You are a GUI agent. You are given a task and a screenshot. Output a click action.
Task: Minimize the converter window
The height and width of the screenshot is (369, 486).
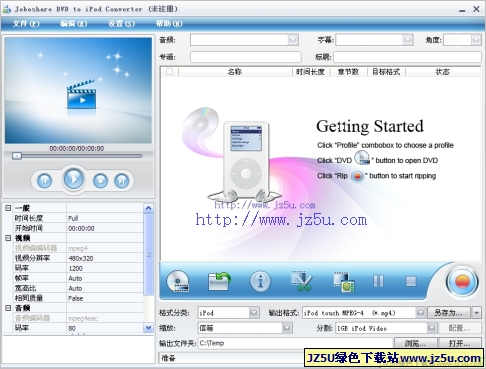(x=462, y=10)
